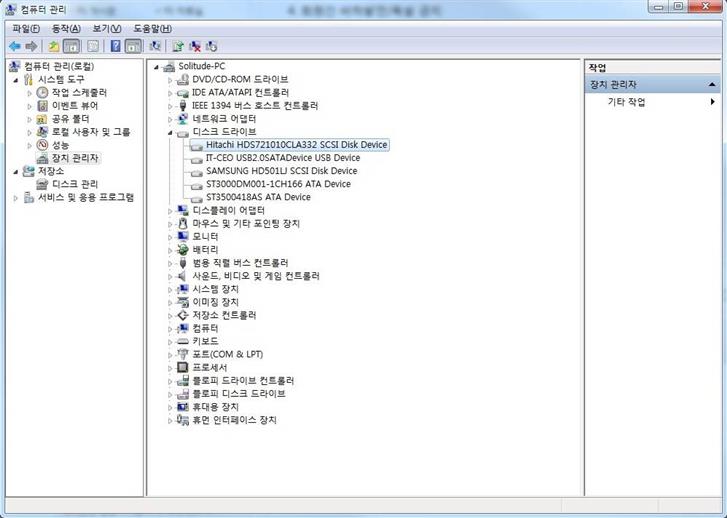Image resolution: width=727 pixels, height=518 pixels.
Task: Click the red X uninstall device icon
Action: 195,46
